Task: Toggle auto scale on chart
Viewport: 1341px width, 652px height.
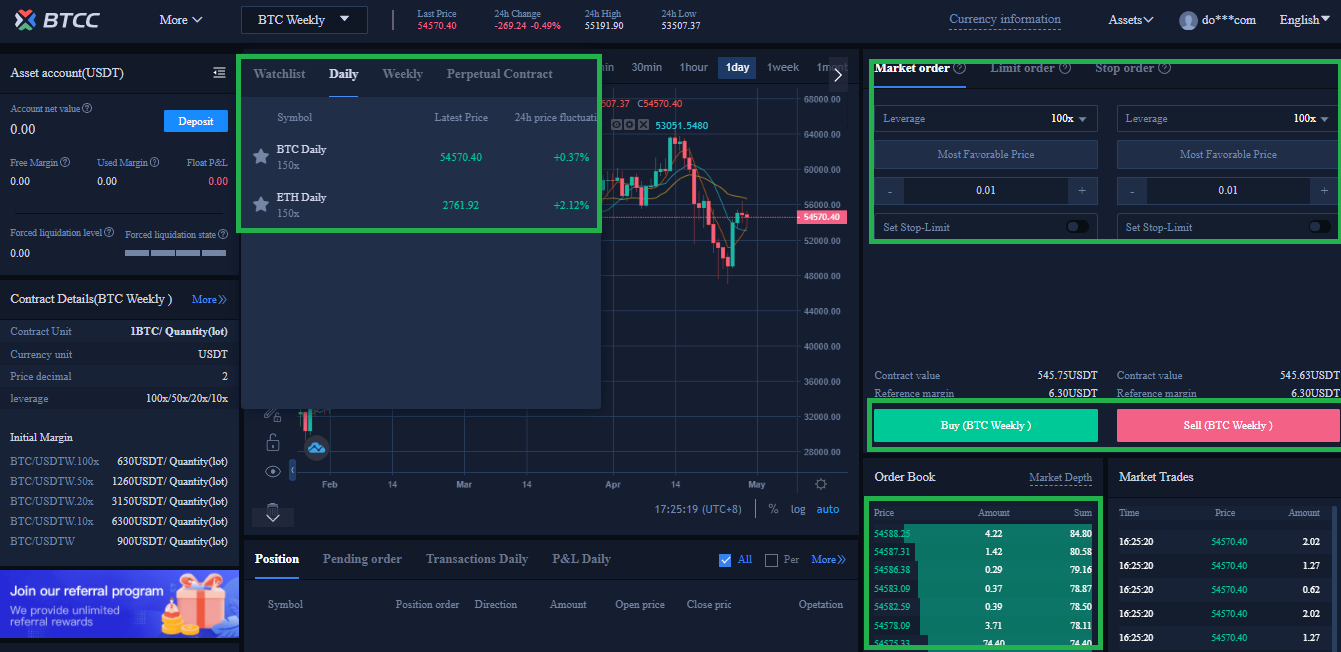Action: pos(828,509)
